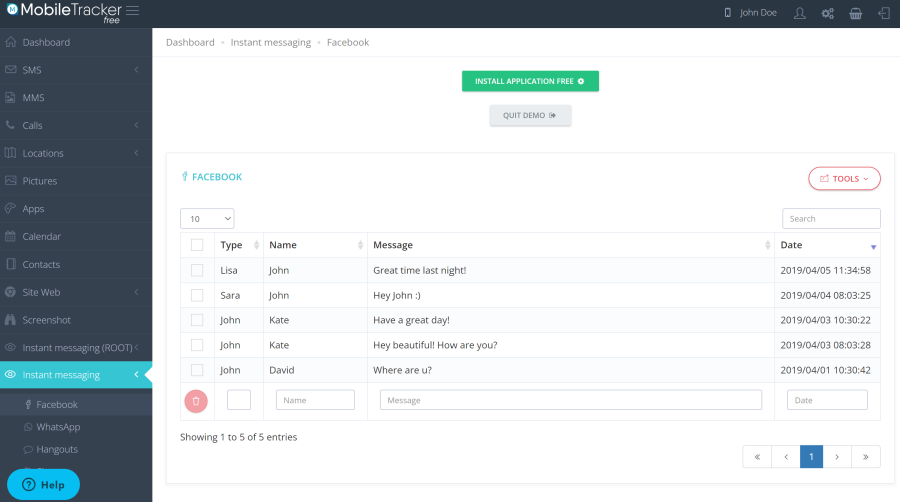This screenshot has height=502, width=900.
Task: Click the Pictures icon in sidebar
Action: [10, 181]
